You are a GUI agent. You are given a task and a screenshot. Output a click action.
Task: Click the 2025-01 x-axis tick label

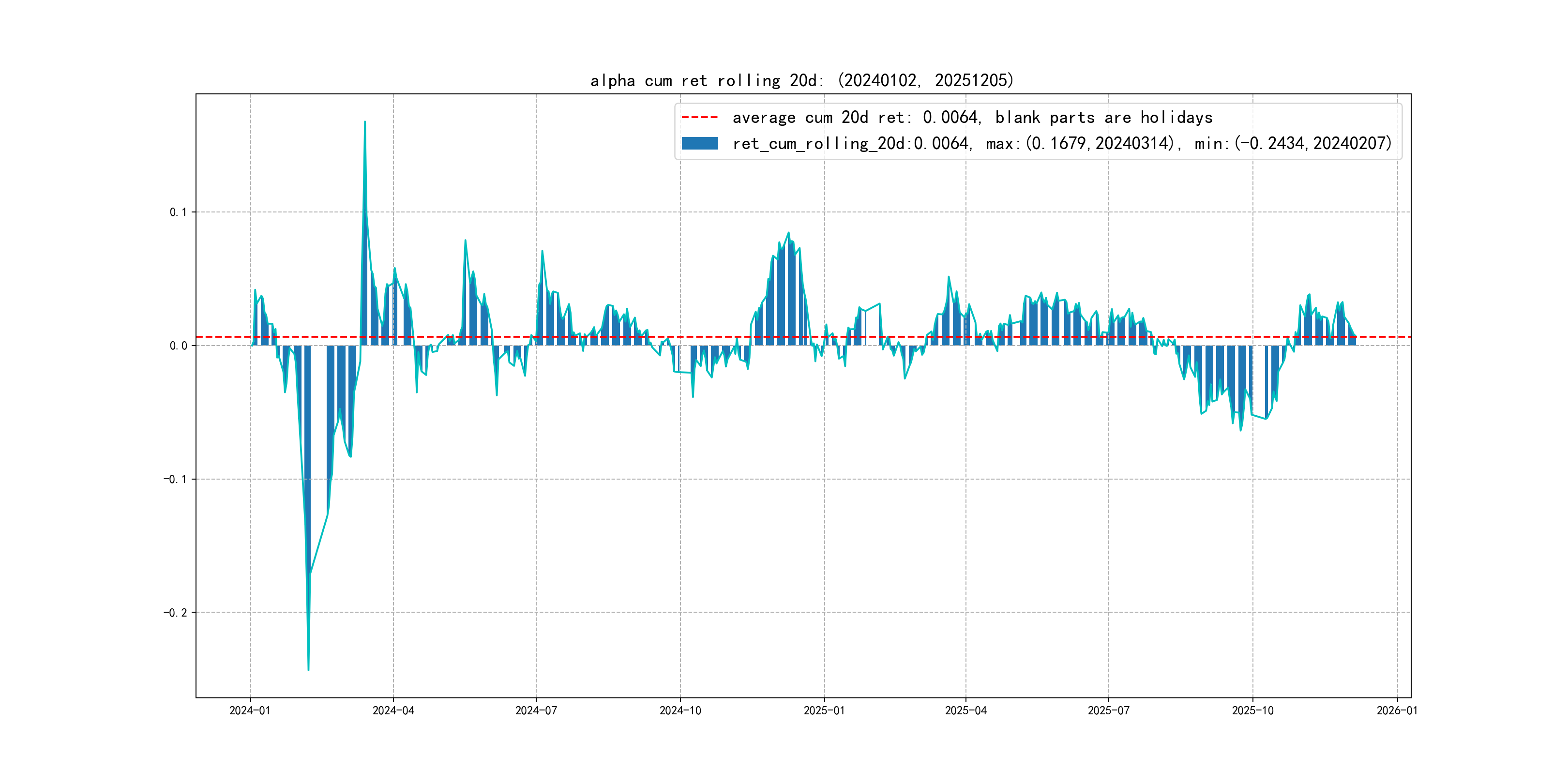(824, 710)
